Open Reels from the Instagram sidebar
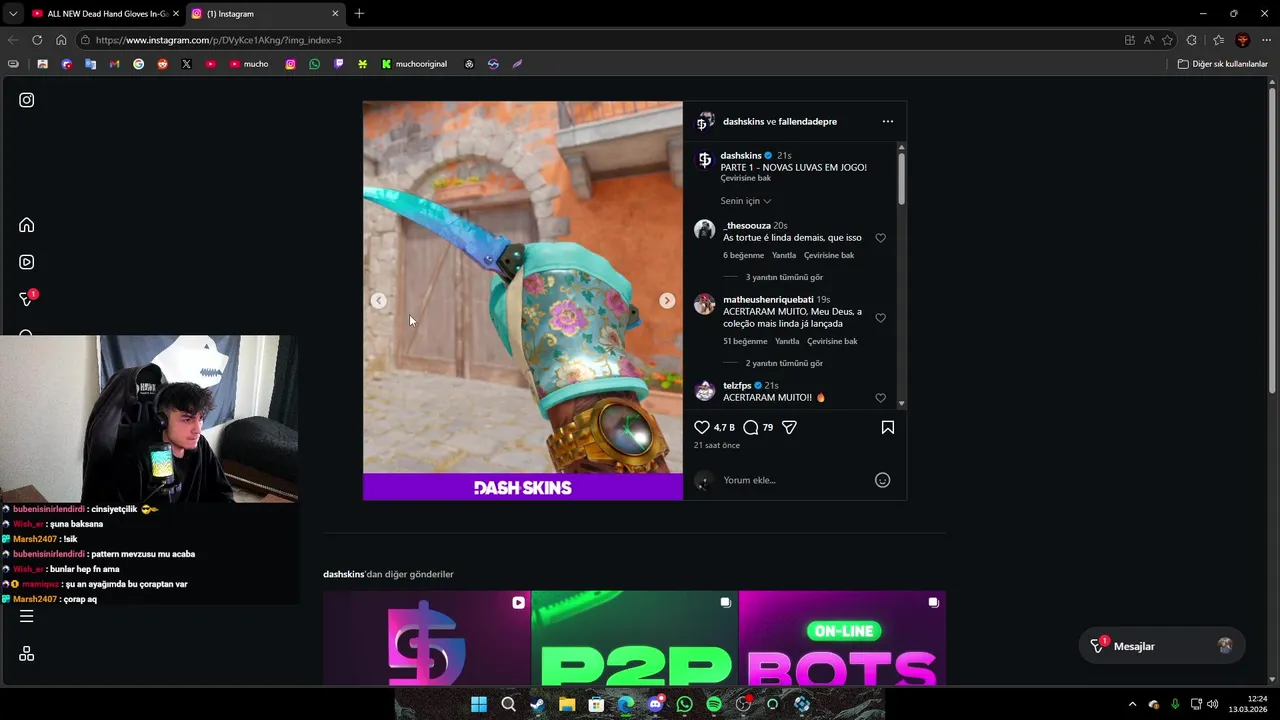This screenshot has height=720, width=1280. [27, 262]
